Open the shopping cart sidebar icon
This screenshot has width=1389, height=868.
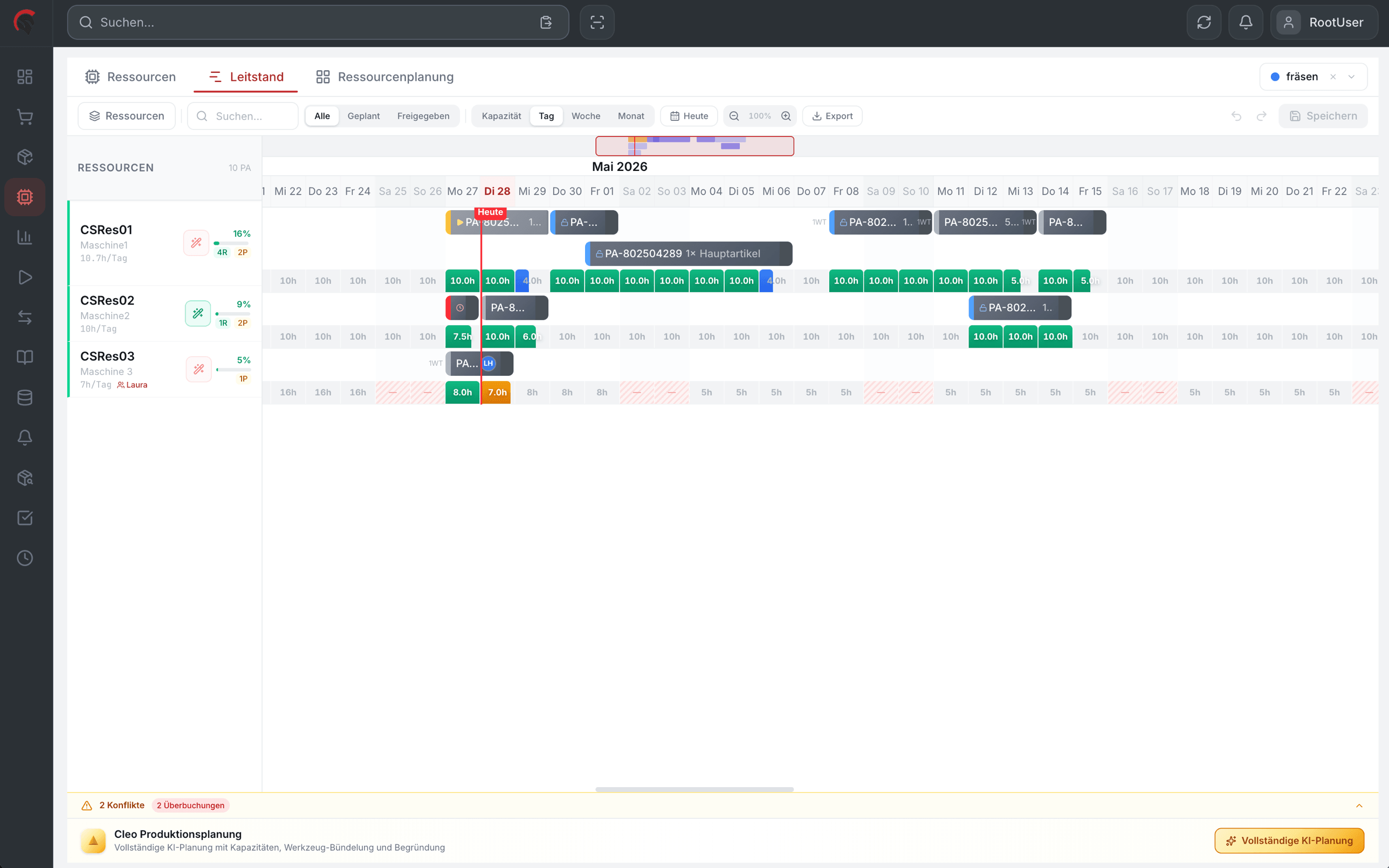pos(25,117)
